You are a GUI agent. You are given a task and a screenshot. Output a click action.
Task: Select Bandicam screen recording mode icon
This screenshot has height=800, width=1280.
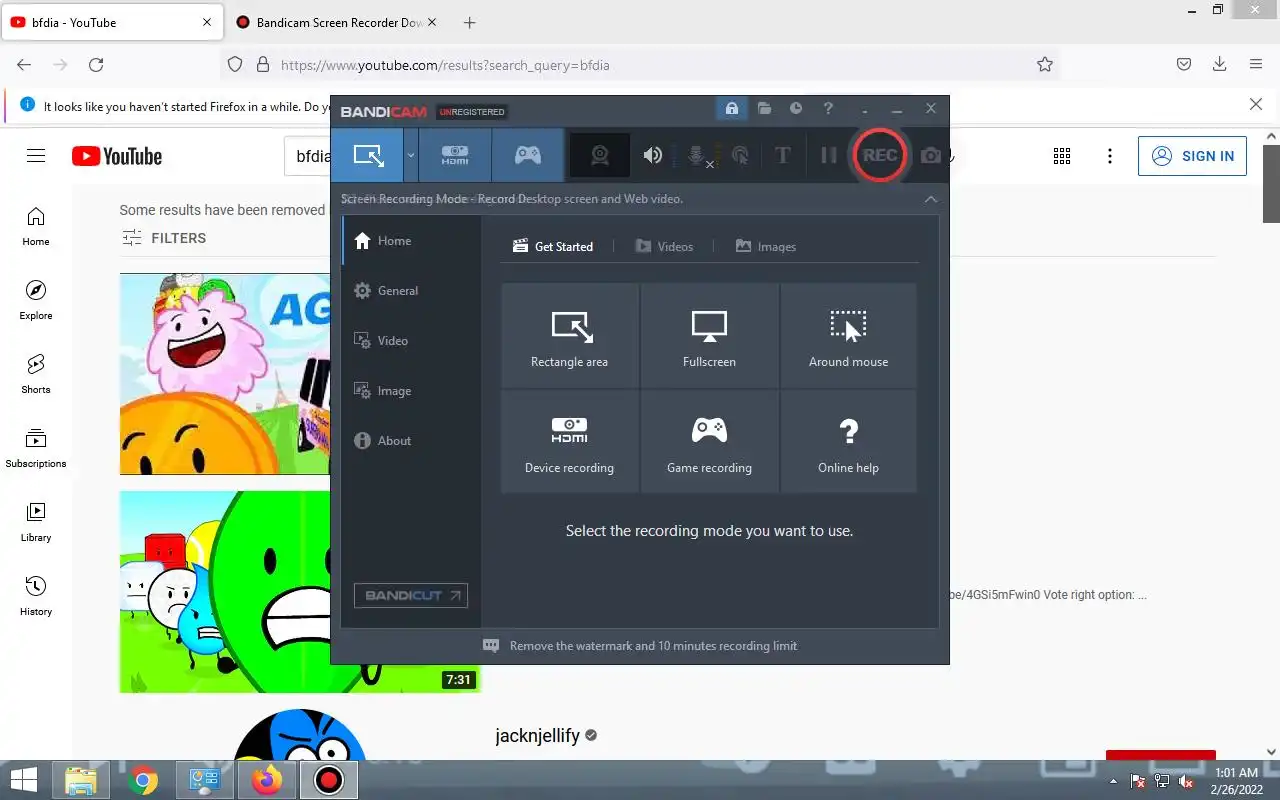[368, 155]
